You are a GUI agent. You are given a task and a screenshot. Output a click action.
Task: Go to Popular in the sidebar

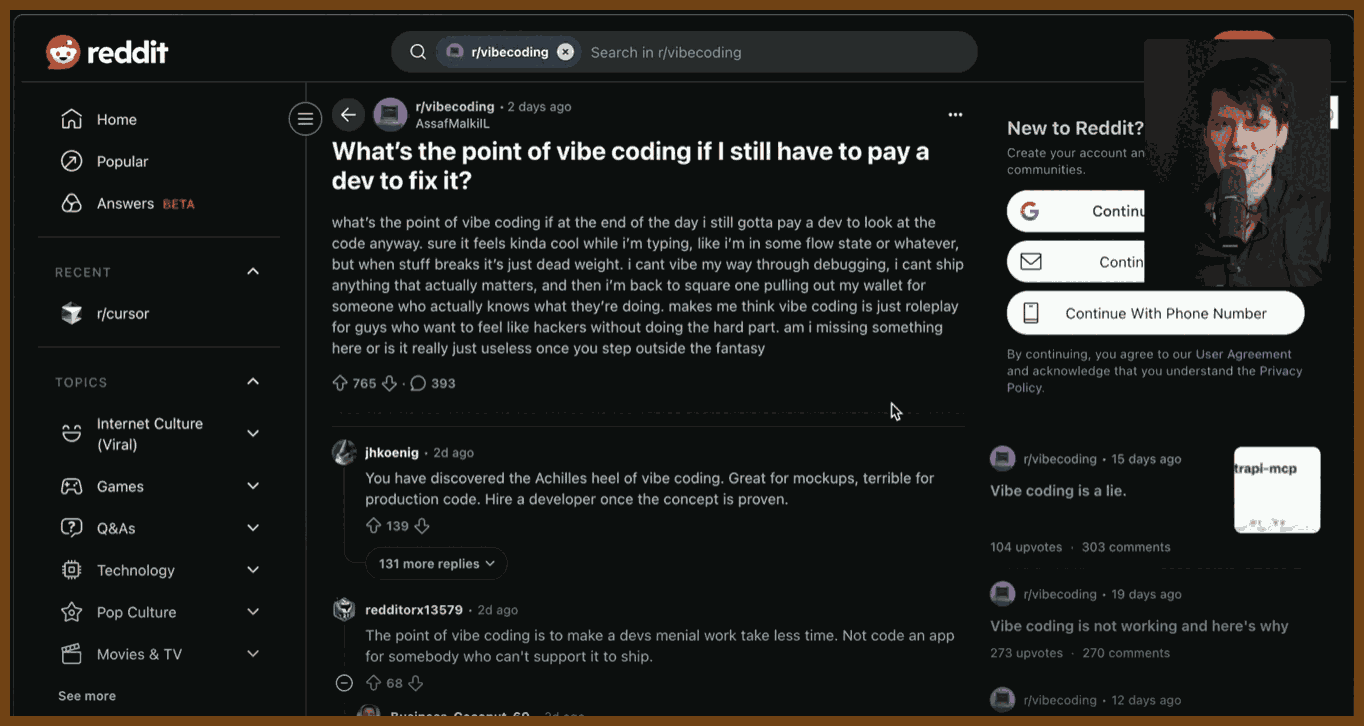tap(122, 162)
